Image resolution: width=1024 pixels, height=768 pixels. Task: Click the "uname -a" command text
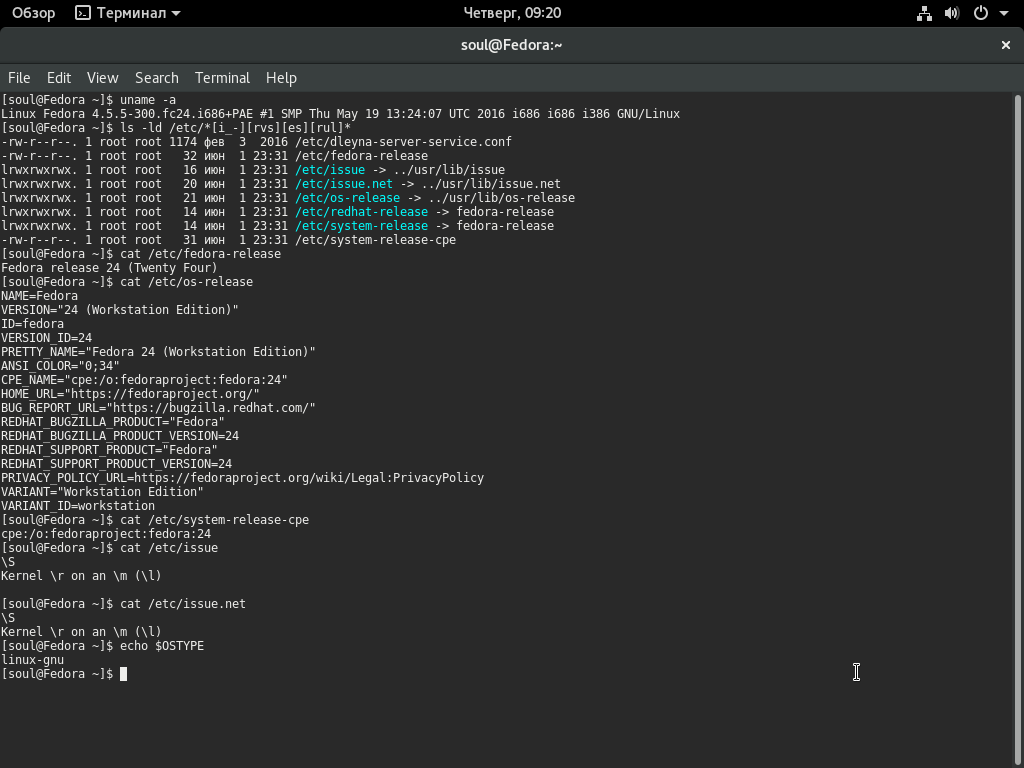tap(148, 100)
